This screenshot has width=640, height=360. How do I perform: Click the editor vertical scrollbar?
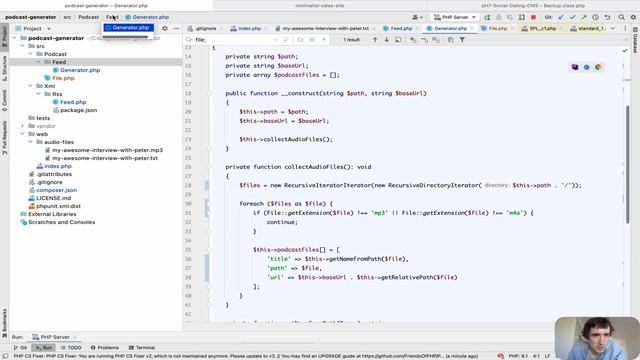click(x=627, y=164)
